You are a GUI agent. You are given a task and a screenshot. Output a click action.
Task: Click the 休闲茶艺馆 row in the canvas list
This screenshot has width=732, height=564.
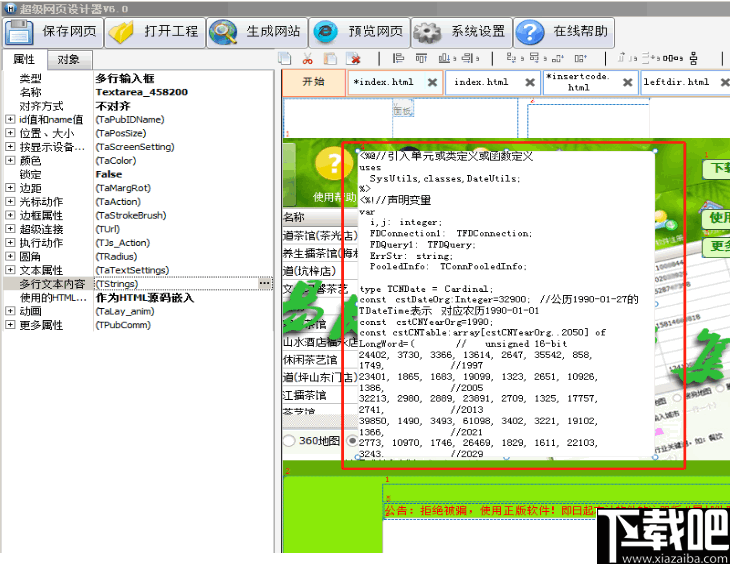310,360
